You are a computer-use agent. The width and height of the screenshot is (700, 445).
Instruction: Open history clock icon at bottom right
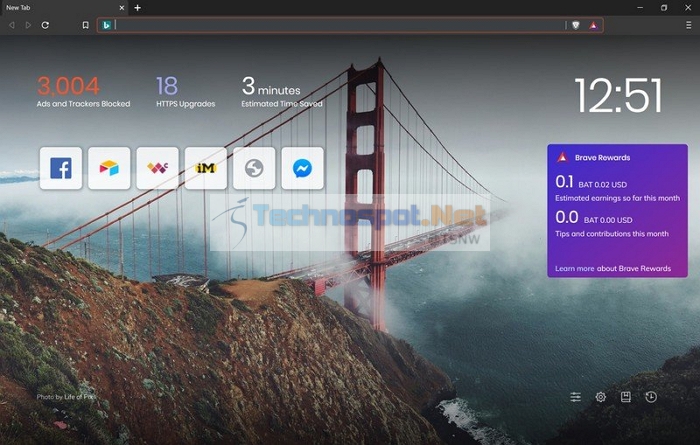point(651,396)
